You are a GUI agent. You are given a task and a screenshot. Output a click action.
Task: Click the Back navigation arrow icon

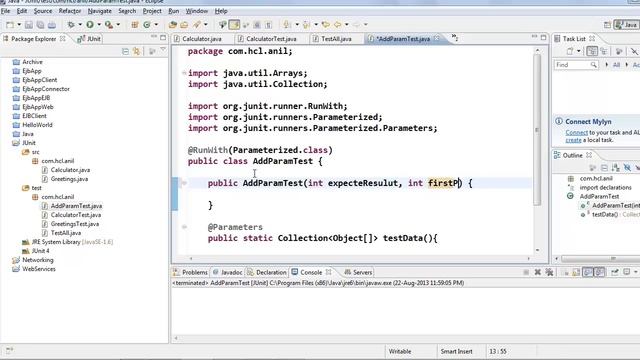click(x=338, y=24)
